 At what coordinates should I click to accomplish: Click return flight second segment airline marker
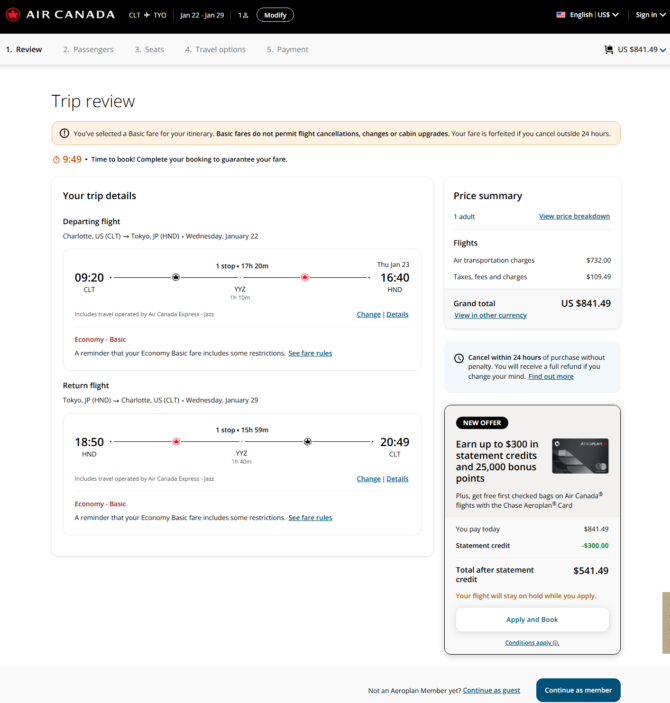(x=308, y=442)
